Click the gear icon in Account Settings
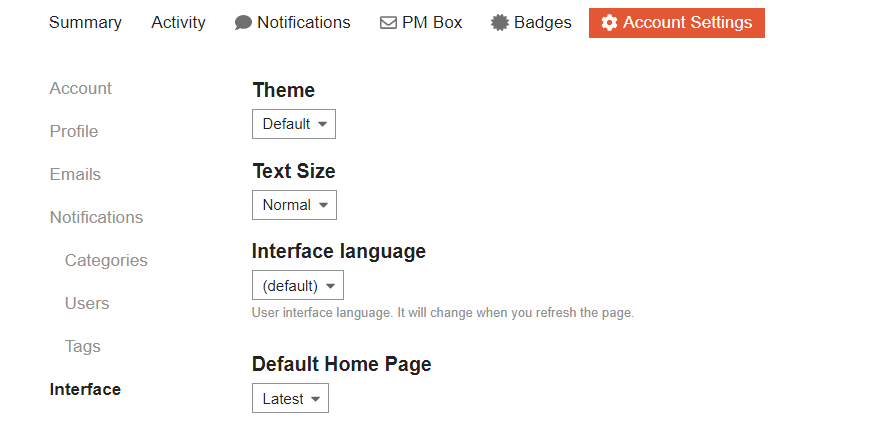Image resolution: width=890 pixels, height=429 pixels. tap(609, 23)
